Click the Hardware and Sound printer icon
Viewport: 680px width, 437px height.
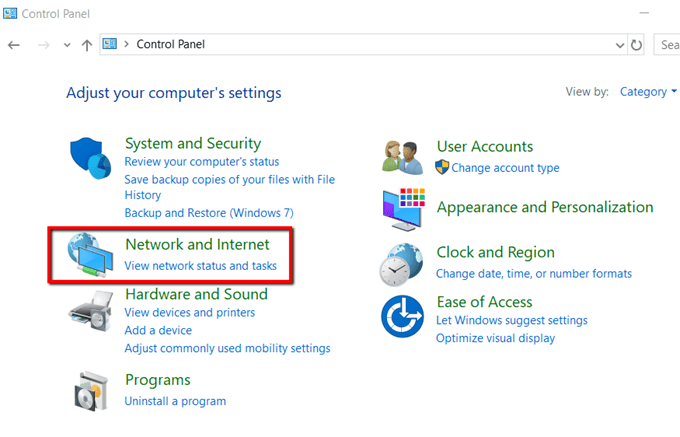[x=91, y=312]
